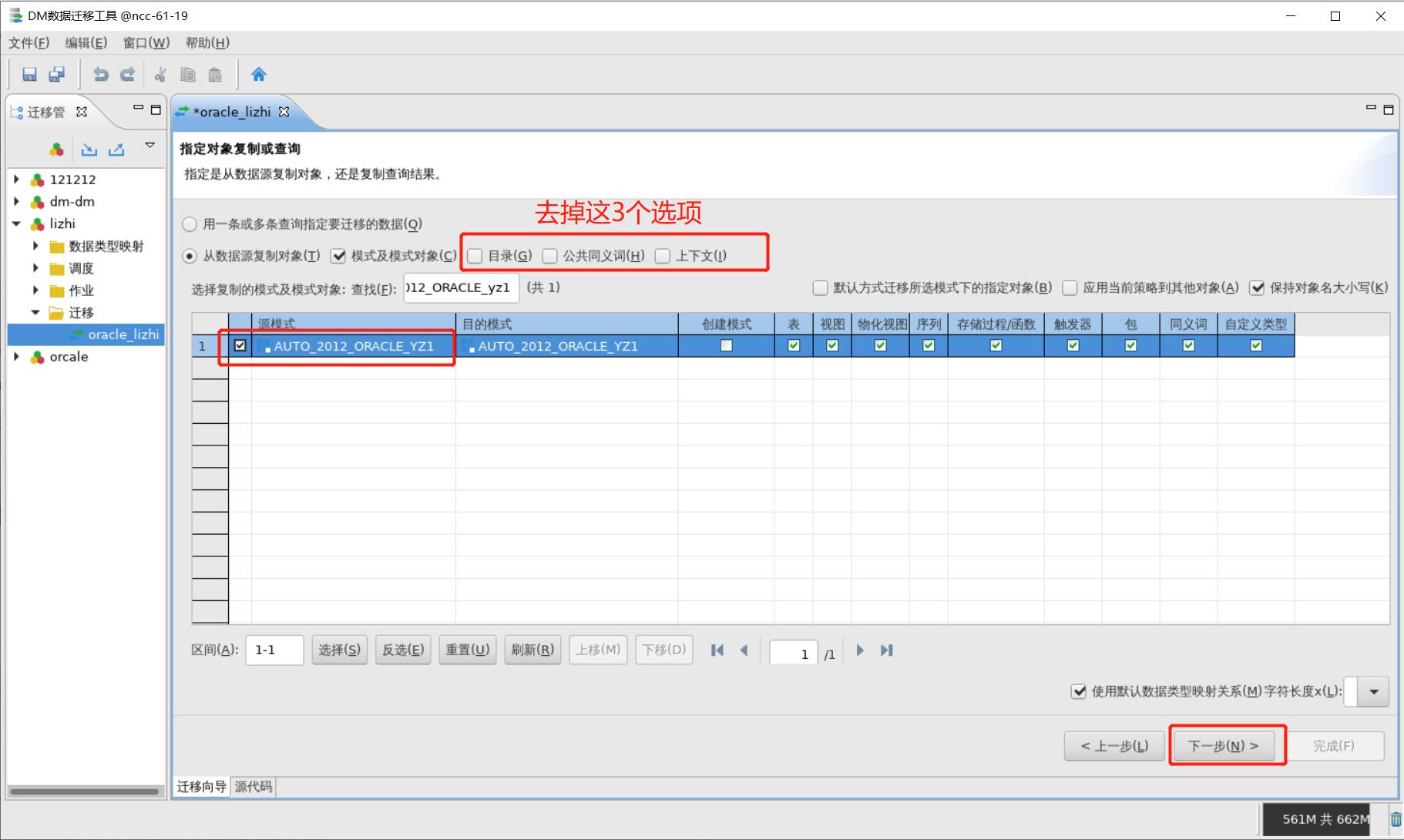
Task: Expand the orcale tree node
Action: click(x=16, y=357)
